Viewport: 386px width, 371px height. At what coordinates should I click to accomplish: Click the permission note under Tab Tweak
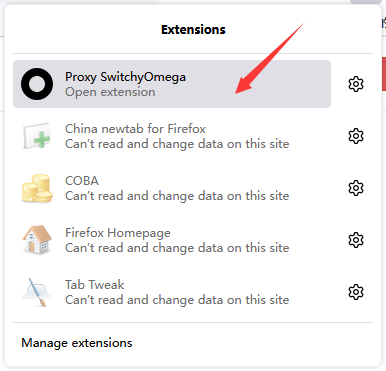coord(177,300)
